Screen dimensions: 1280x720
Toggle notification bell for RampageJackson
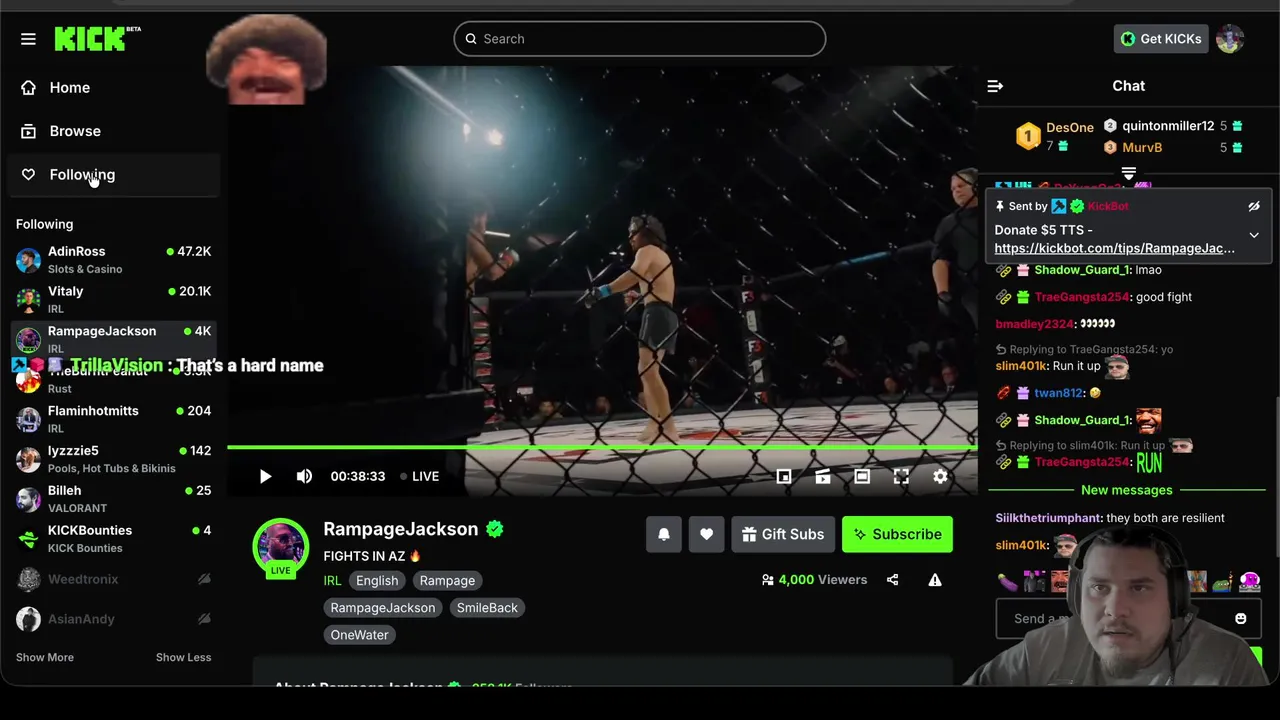(x=664, y=534)
